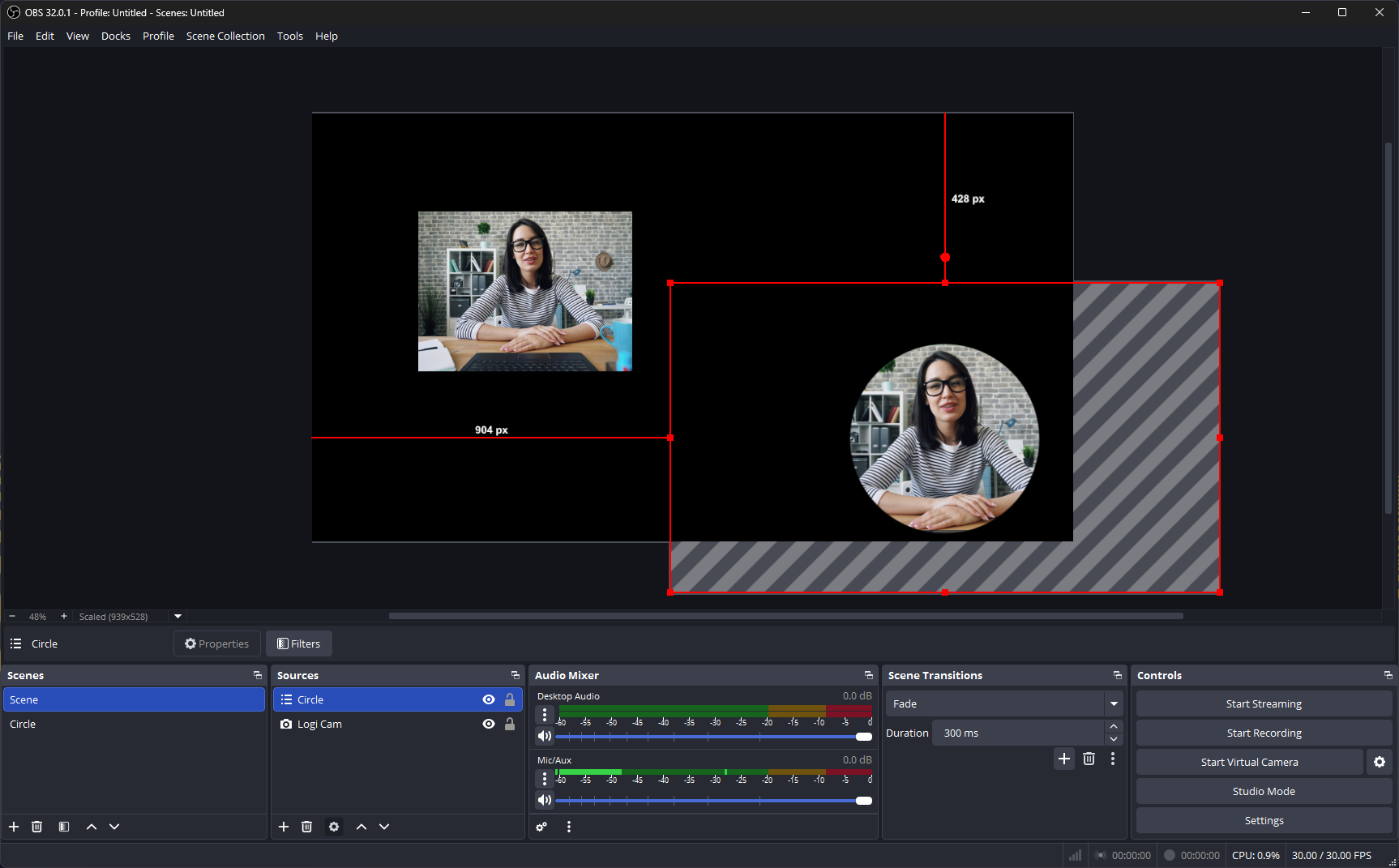The height and width of the screenshot is (868, 1399).
Task: Open advanced audio properties gears icon
Action: coord(541,827)
